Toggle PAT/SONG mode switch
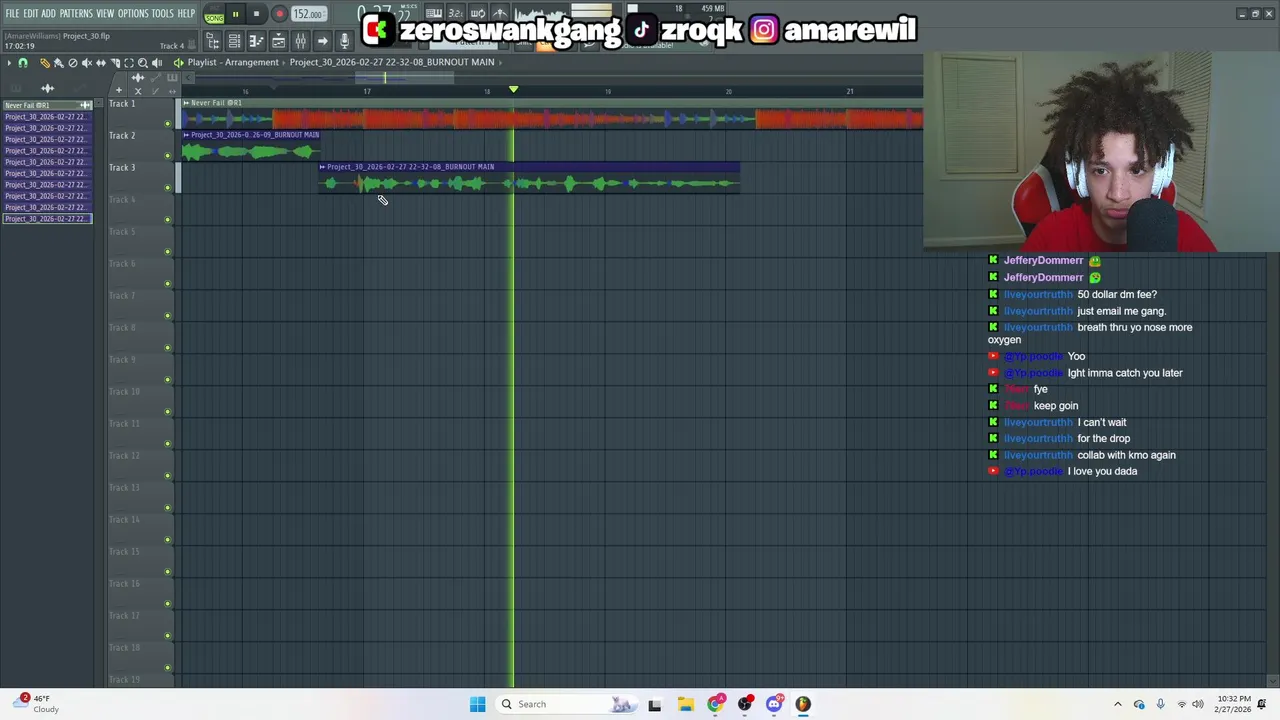 click(x=215, y=15)
